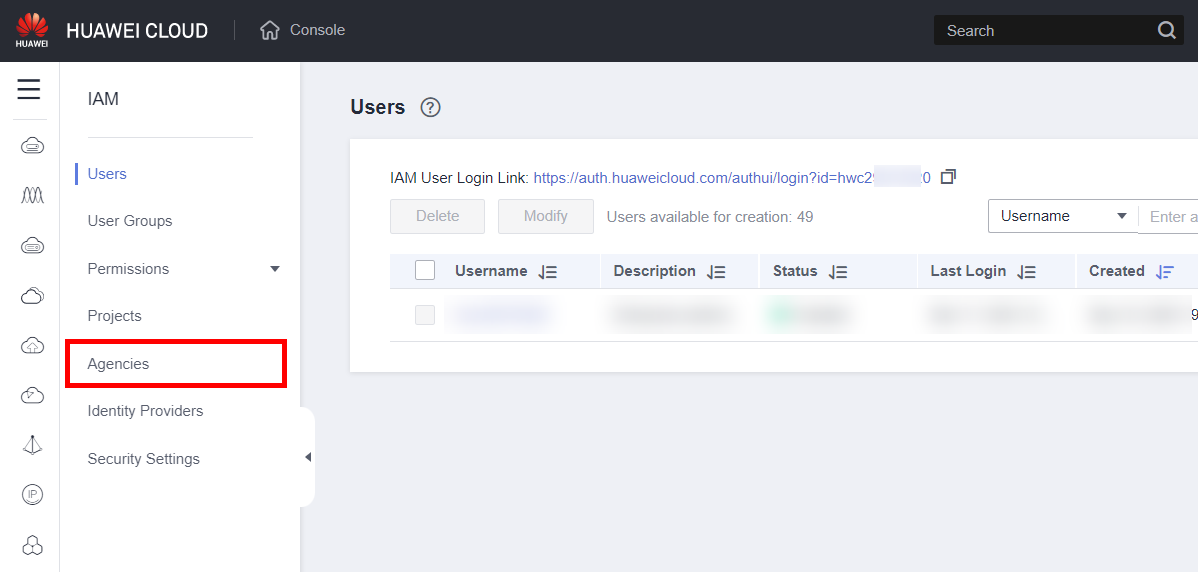
Task: Go to Agencies in the sidebar
Action: coord(118,364)
